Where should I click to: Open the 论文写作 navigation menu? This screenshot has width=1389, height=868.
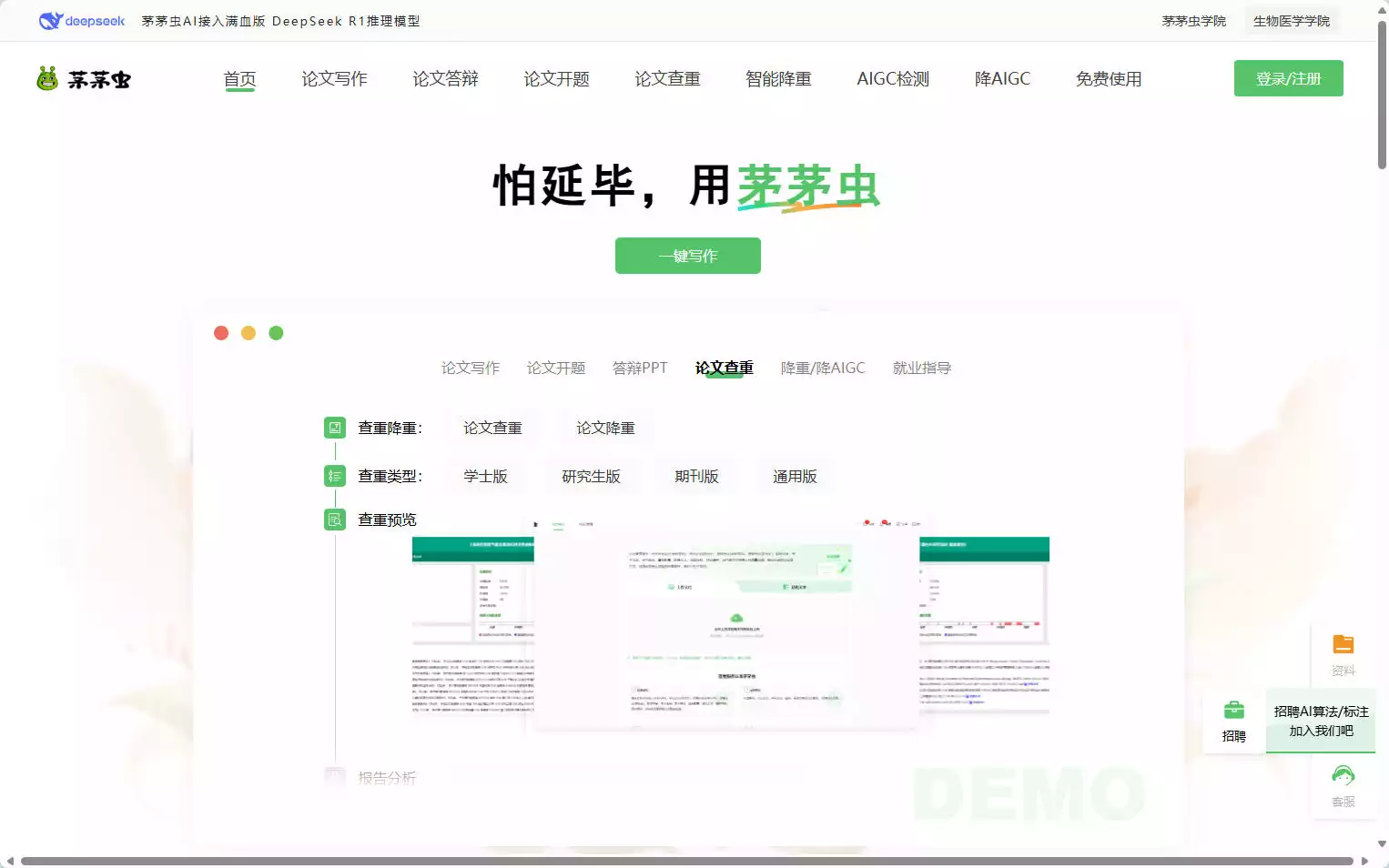[334, 79]
